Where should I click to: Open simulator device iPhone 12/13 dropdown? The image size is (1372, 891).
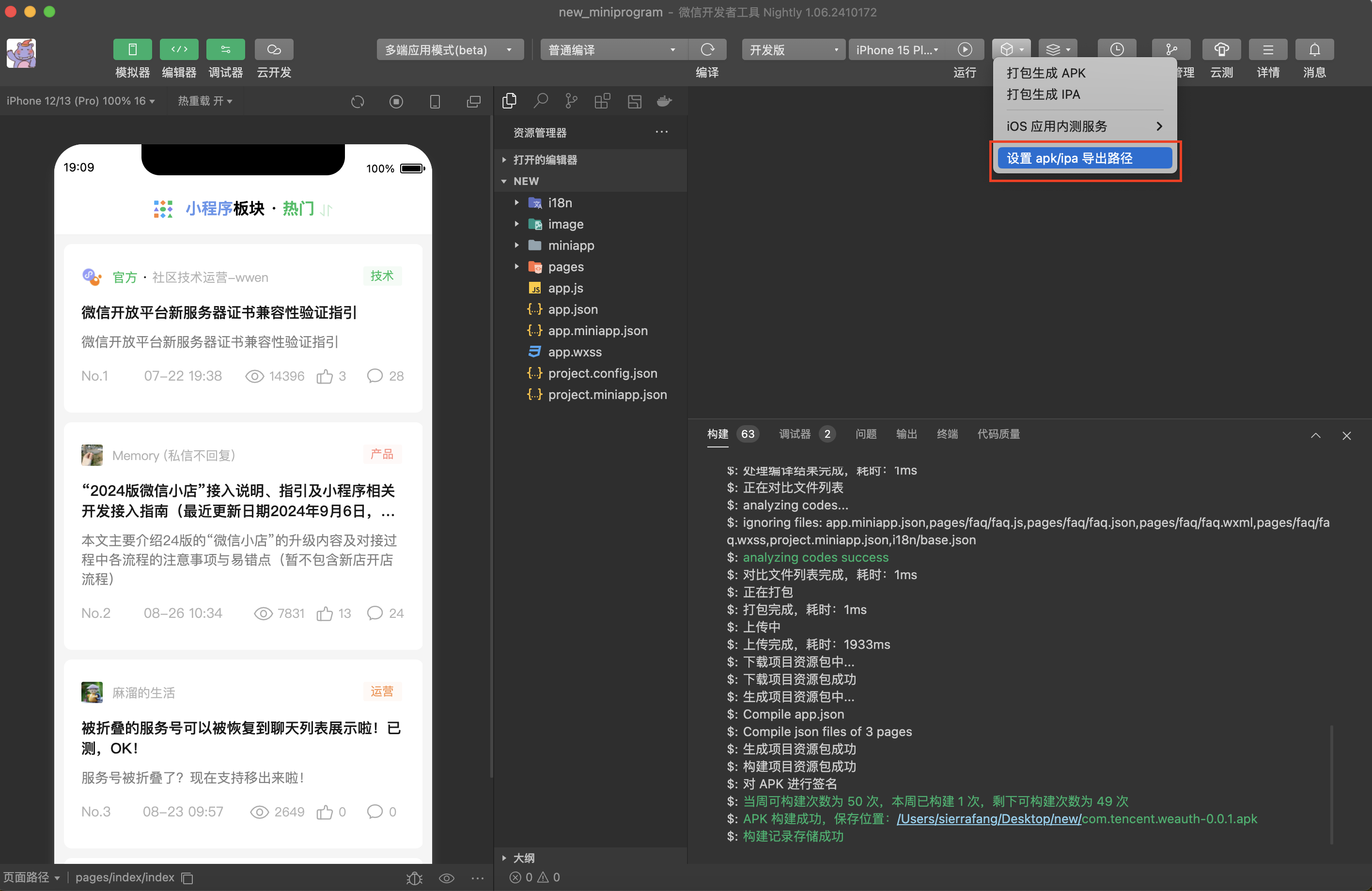81,101
